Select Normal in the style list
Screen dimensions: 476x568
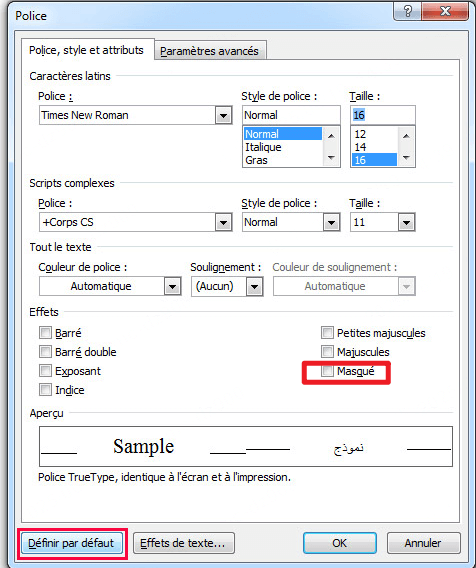tap(283, 134)
